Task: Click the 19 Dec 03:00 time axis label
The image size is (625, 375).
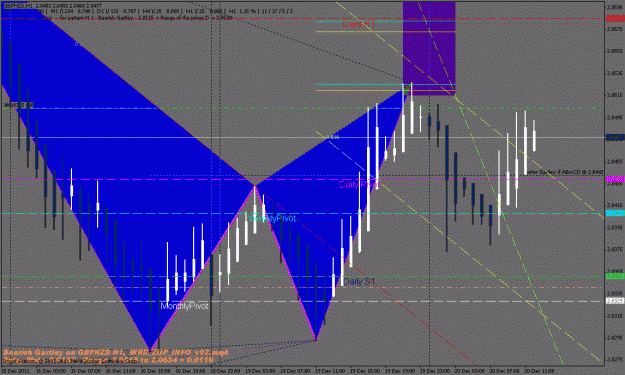Action: tap(260, 371)
